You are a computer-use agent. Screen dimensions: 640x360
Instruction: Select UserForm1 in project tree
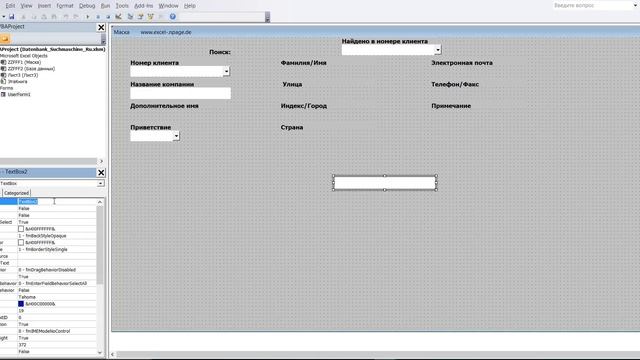coord(19,94)
